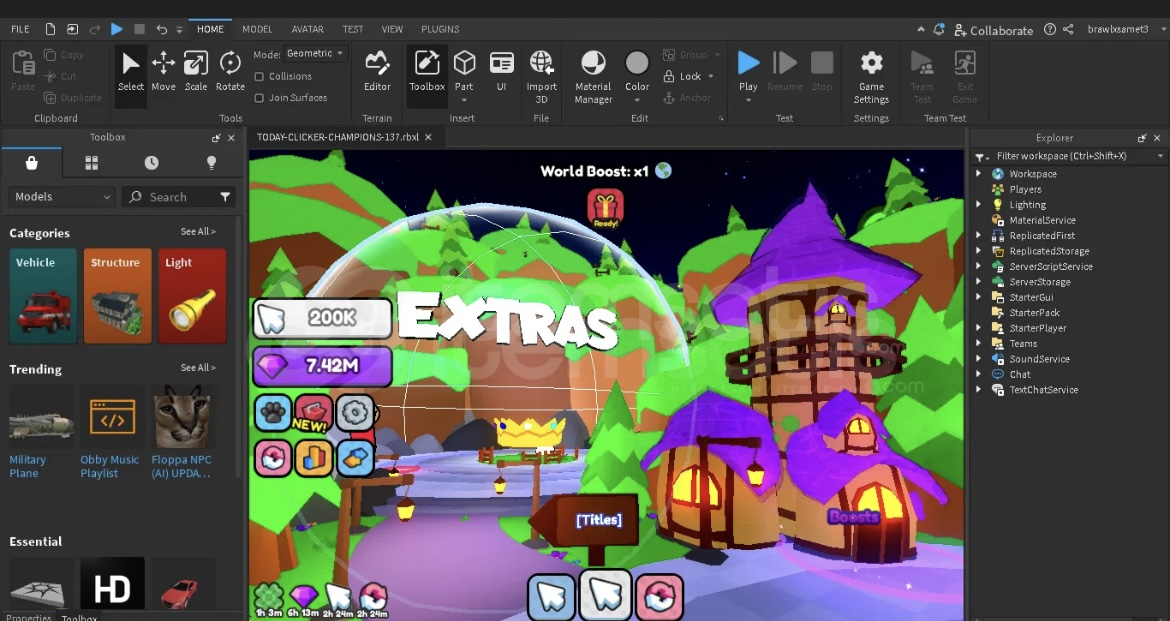Expand the ReplicatedStorage node
Viewport: 1170px width, 621px height.
(x=978, y=251)
